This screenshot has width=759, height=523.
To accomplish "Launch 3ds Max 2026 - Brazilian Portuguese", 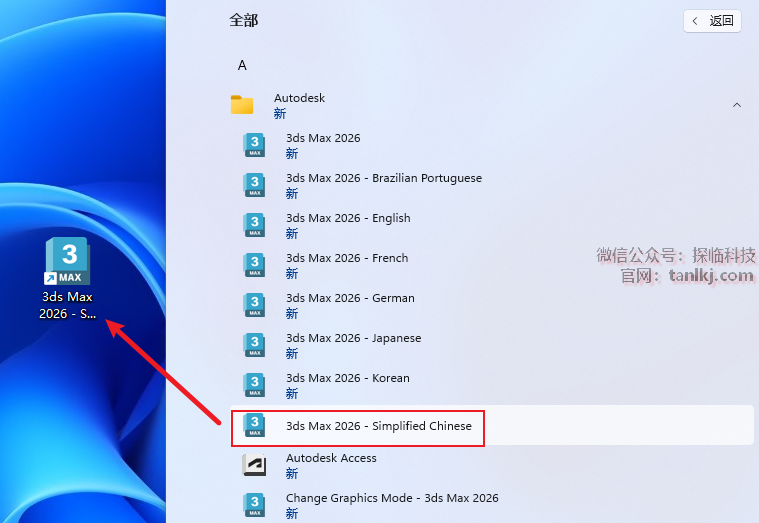I will [384, 178].
